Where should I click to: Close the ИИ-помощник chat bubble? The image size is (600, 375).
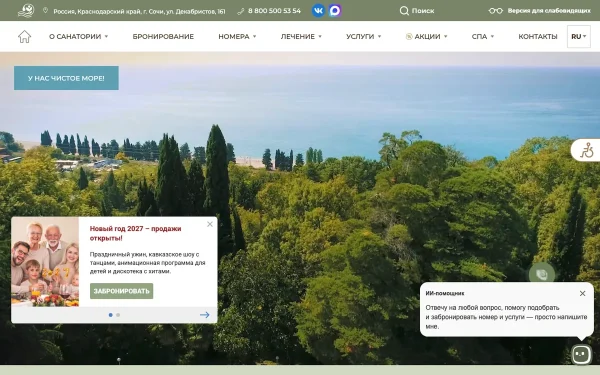[x=582, y=293]
